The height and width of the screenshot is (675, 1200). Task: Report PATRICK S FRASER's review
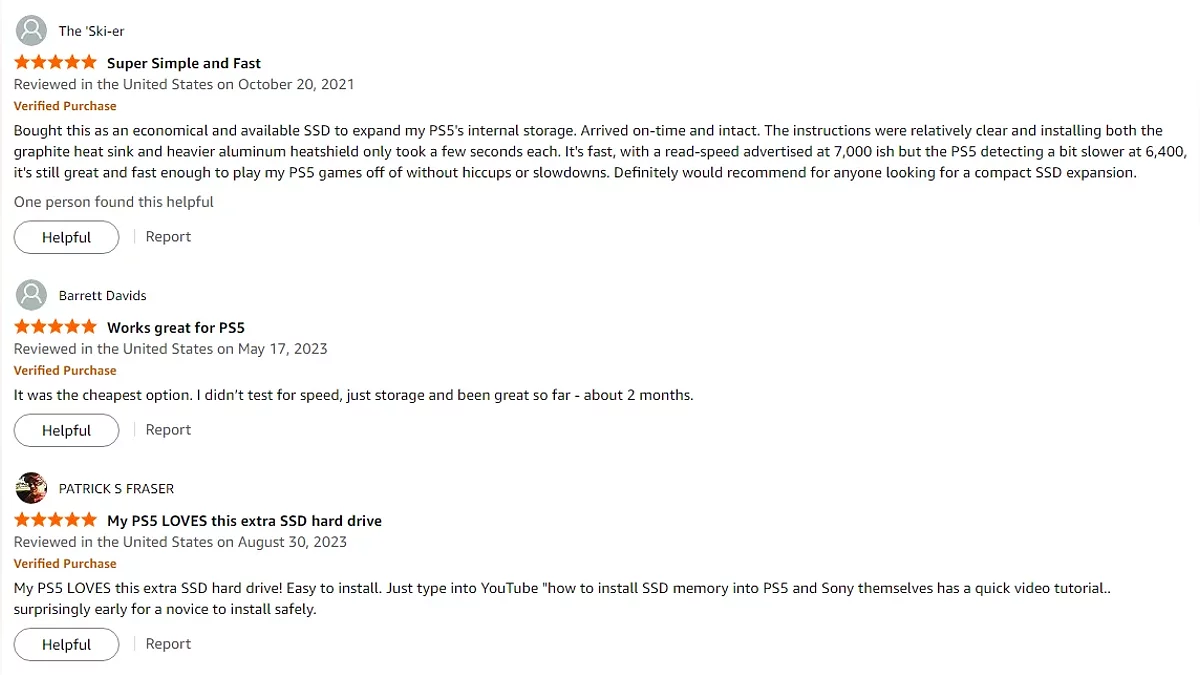168,644
